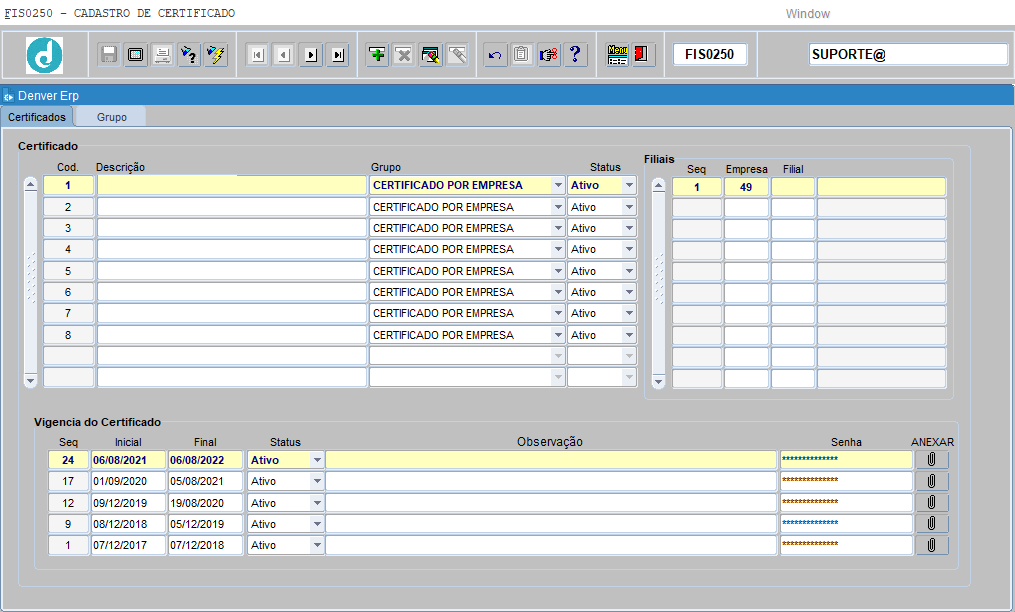Screen dimensions: 1015x612
Task: Click the next record arrow button
Action: 311,55
